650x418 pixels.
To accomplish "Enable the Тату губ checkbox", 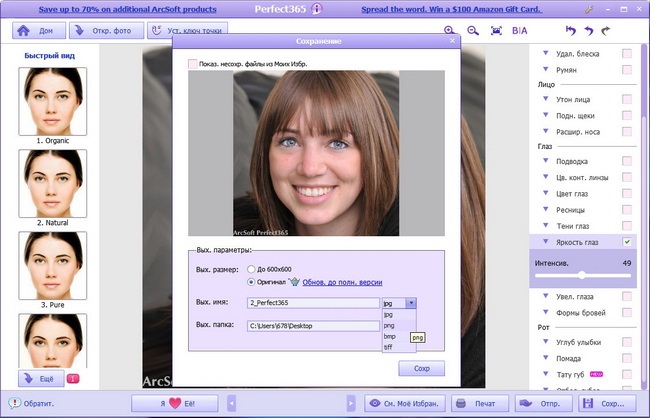I will tap(627, 374).
